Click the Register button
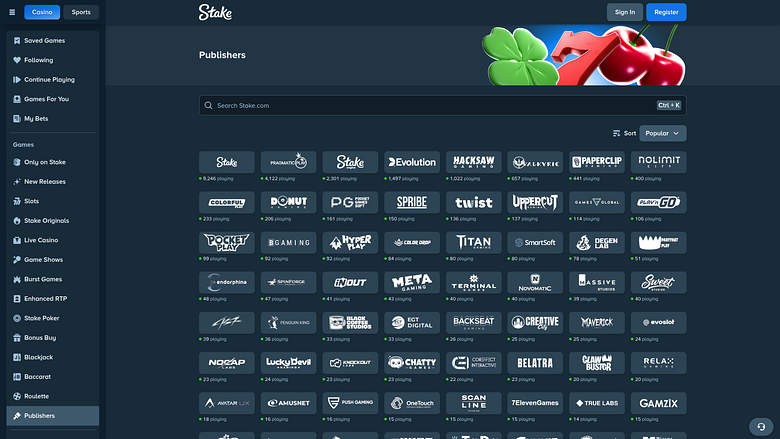Image resolution: width=780 pixels, height=439 pixels. click(x=666, y=12)
